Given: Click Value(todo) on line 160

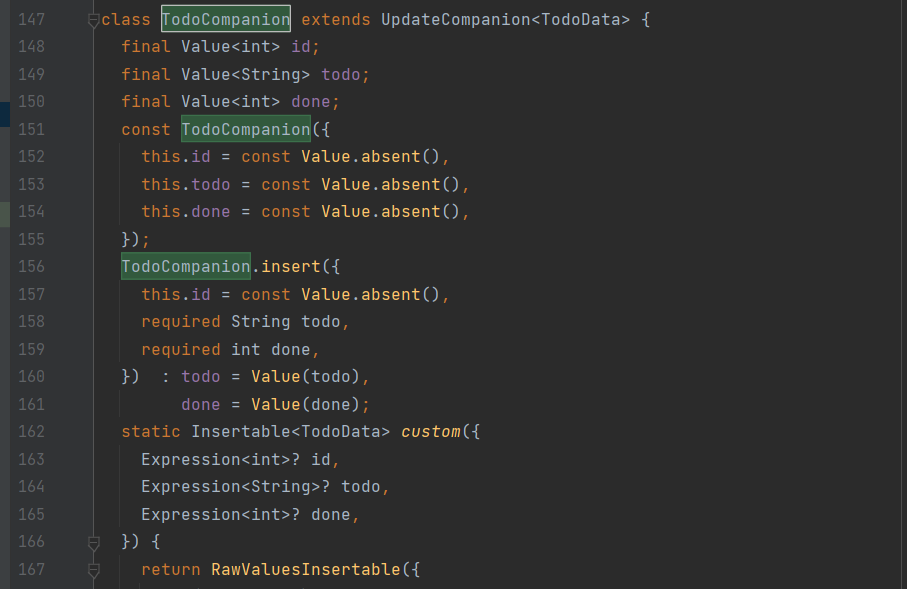Looking at the screenshot, I should coord(305,376).
